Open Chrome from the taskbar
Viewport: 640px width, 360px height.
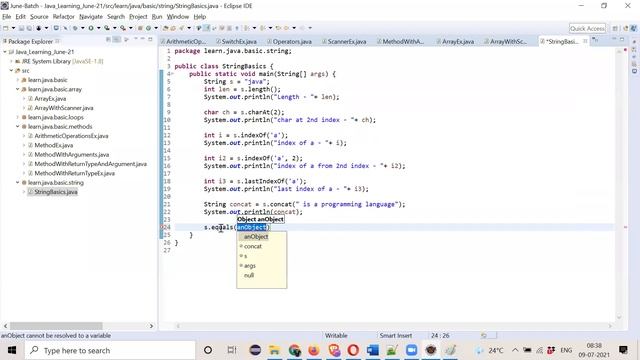coord(294,350)
